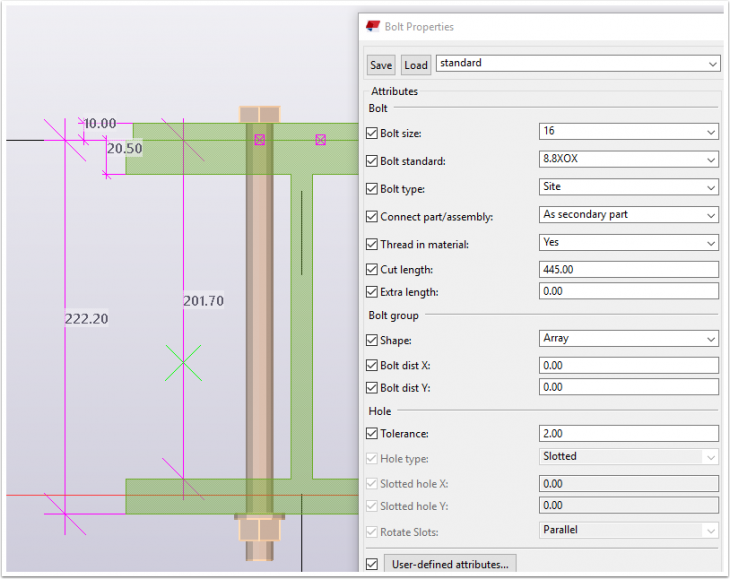Toggle the Bolt standard checkbox
This screenshot has width=730, height=579.
click(373, 160)
